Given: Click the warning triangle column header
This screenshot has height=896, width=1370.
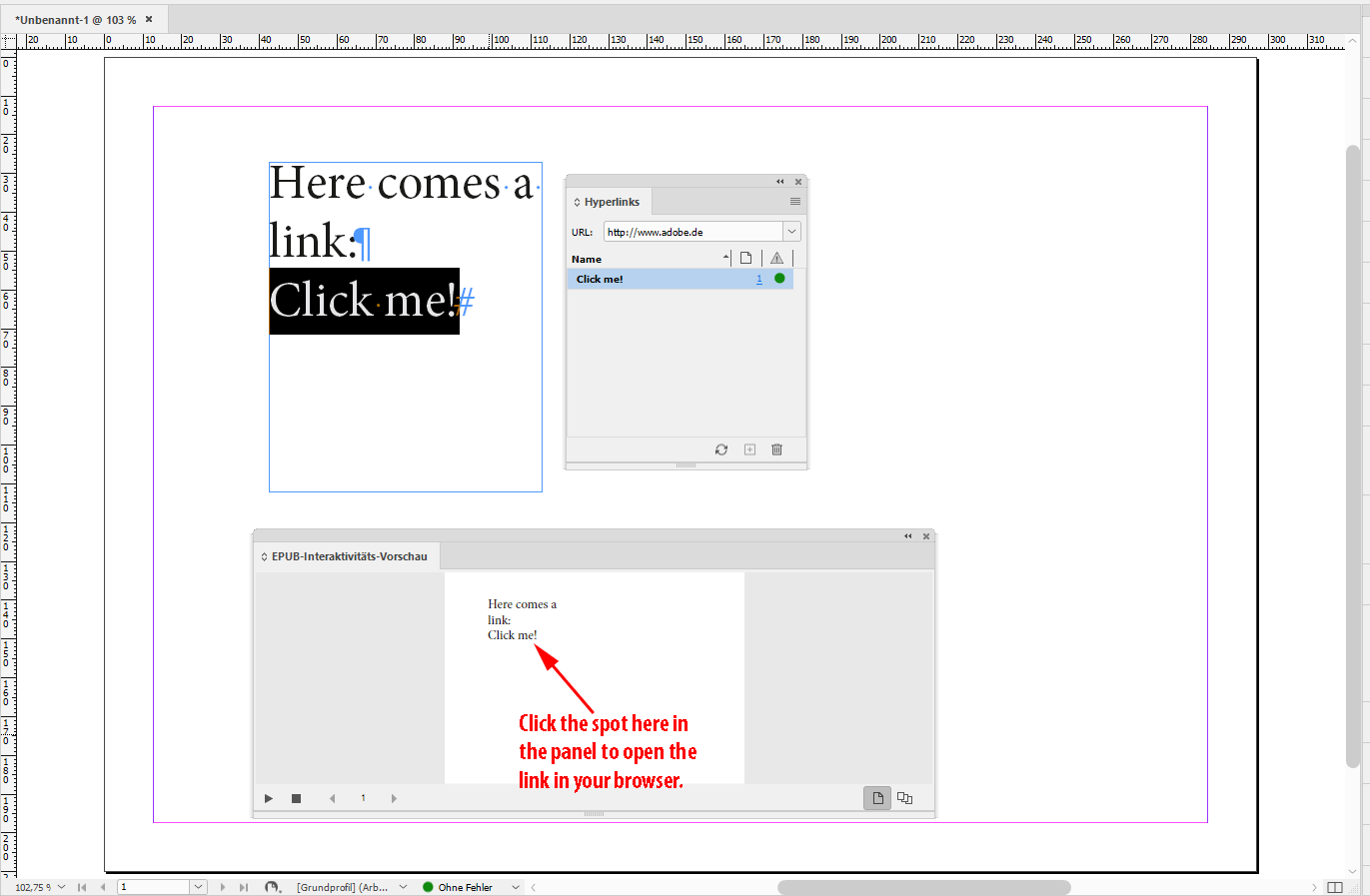Looking at the screenshot, I should point(776,258).
